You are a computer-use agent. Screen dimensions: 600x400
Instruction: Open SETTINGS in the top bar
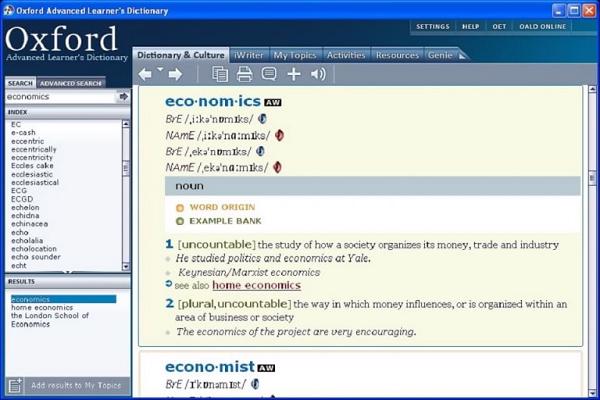coord(433,26)
